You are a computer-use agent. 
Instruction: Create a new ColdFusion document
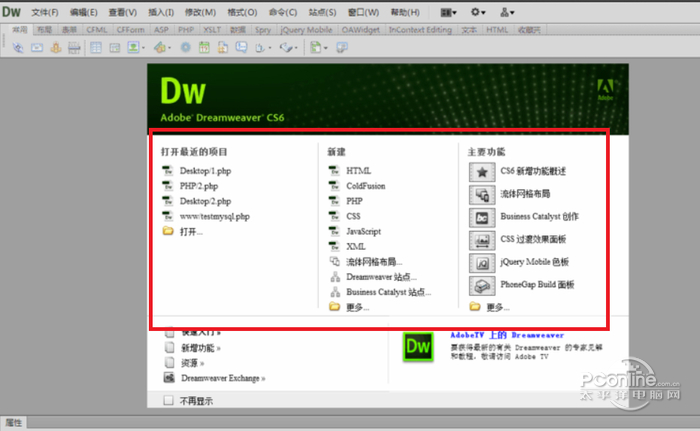coord(366,186)
